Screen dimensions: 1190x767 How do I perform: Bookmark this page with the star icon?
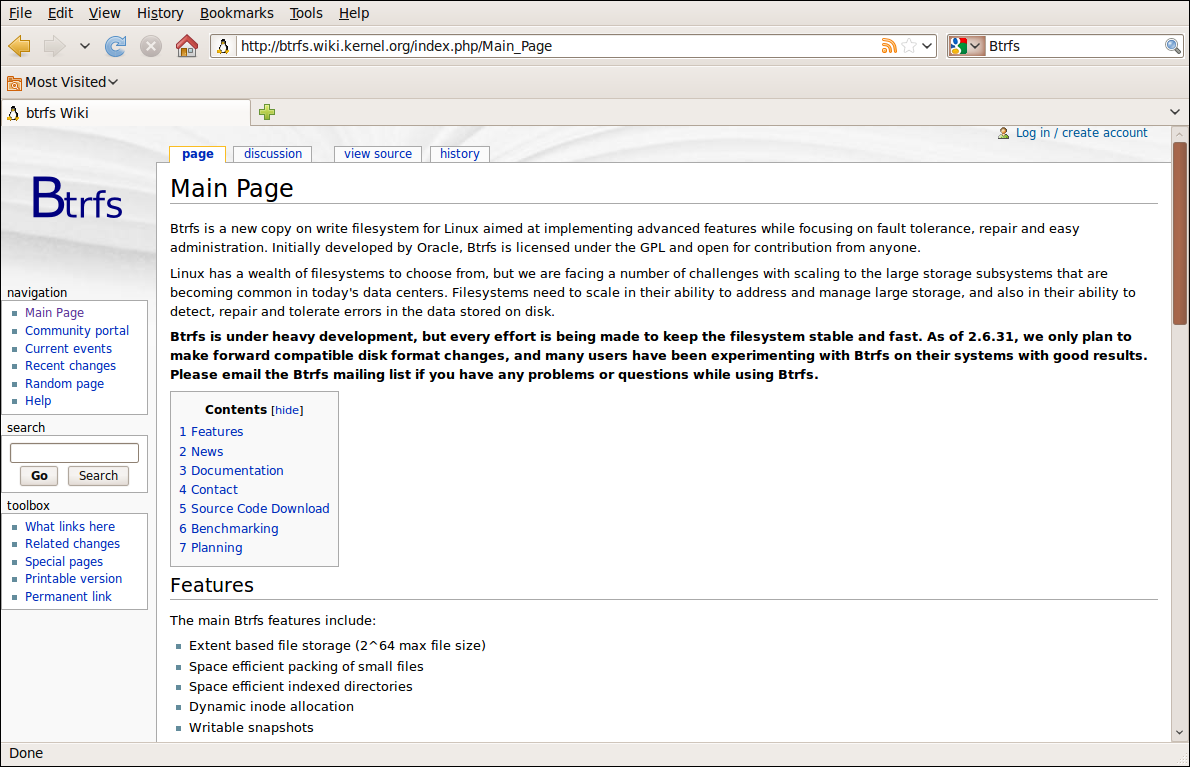click(x=909, y=46)
